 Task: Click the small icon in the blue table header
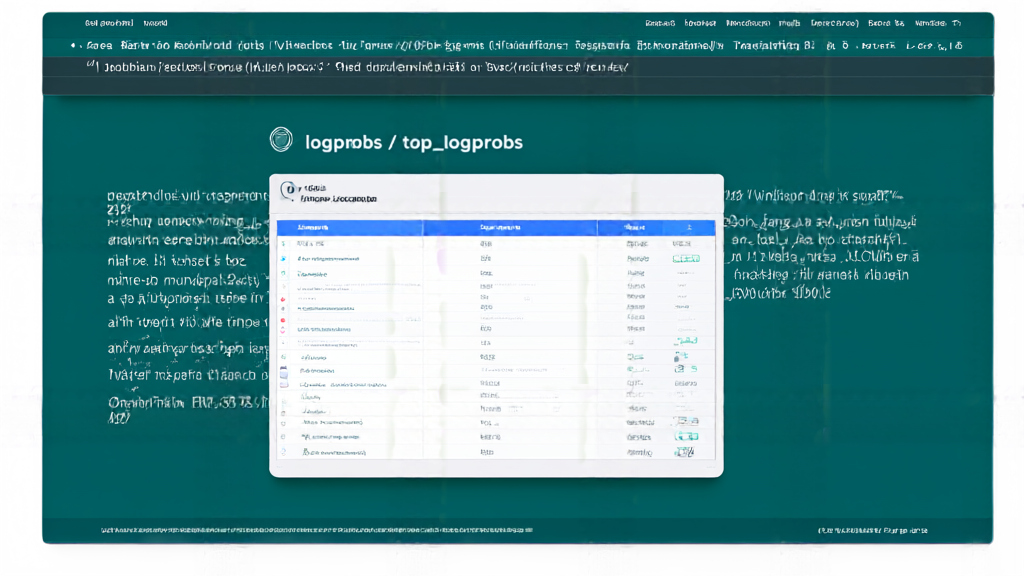pos(689,227)
